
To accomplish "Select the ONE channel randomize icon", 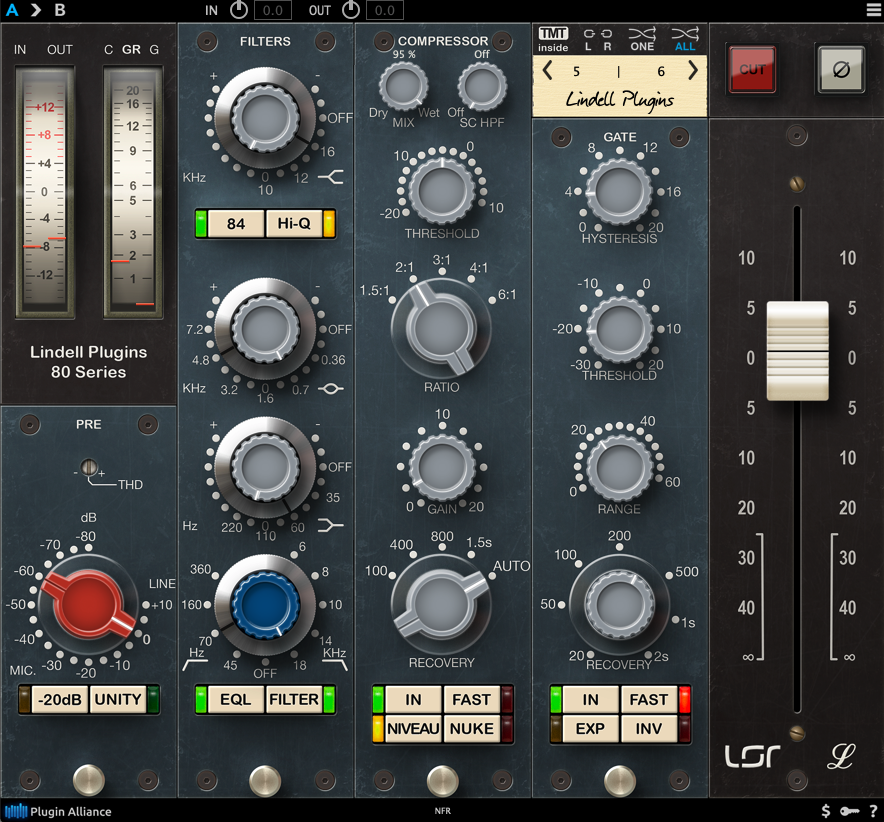I will point(642,40).
